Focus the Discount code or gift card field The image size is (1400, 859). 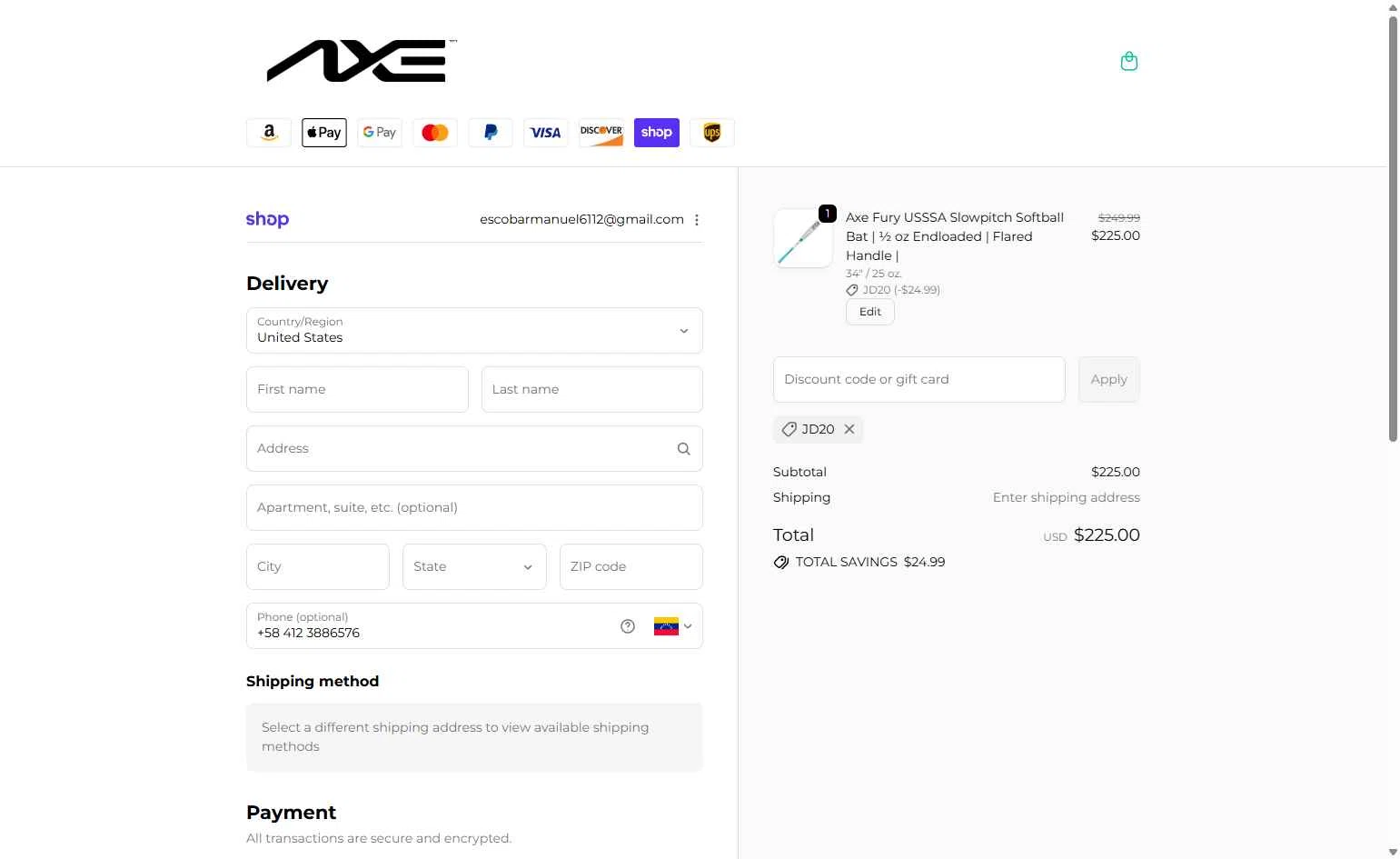click(x=919, y=380)
